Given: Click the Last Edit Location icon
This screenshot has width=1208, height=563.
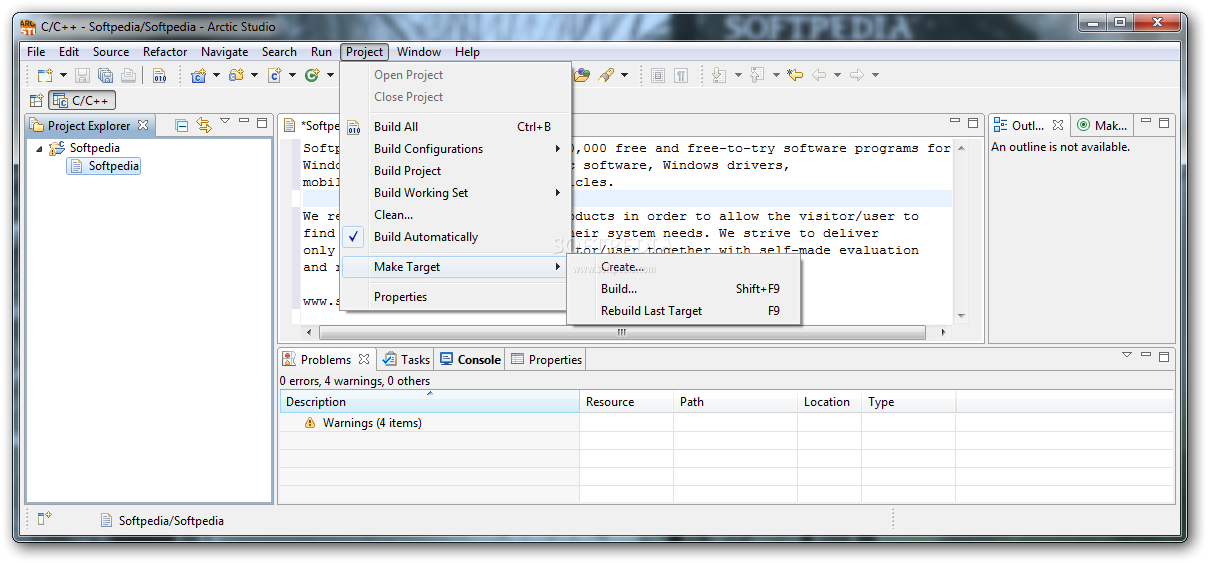Looking at the screenshot, I should pyautogui.click(x=795, y=75).
